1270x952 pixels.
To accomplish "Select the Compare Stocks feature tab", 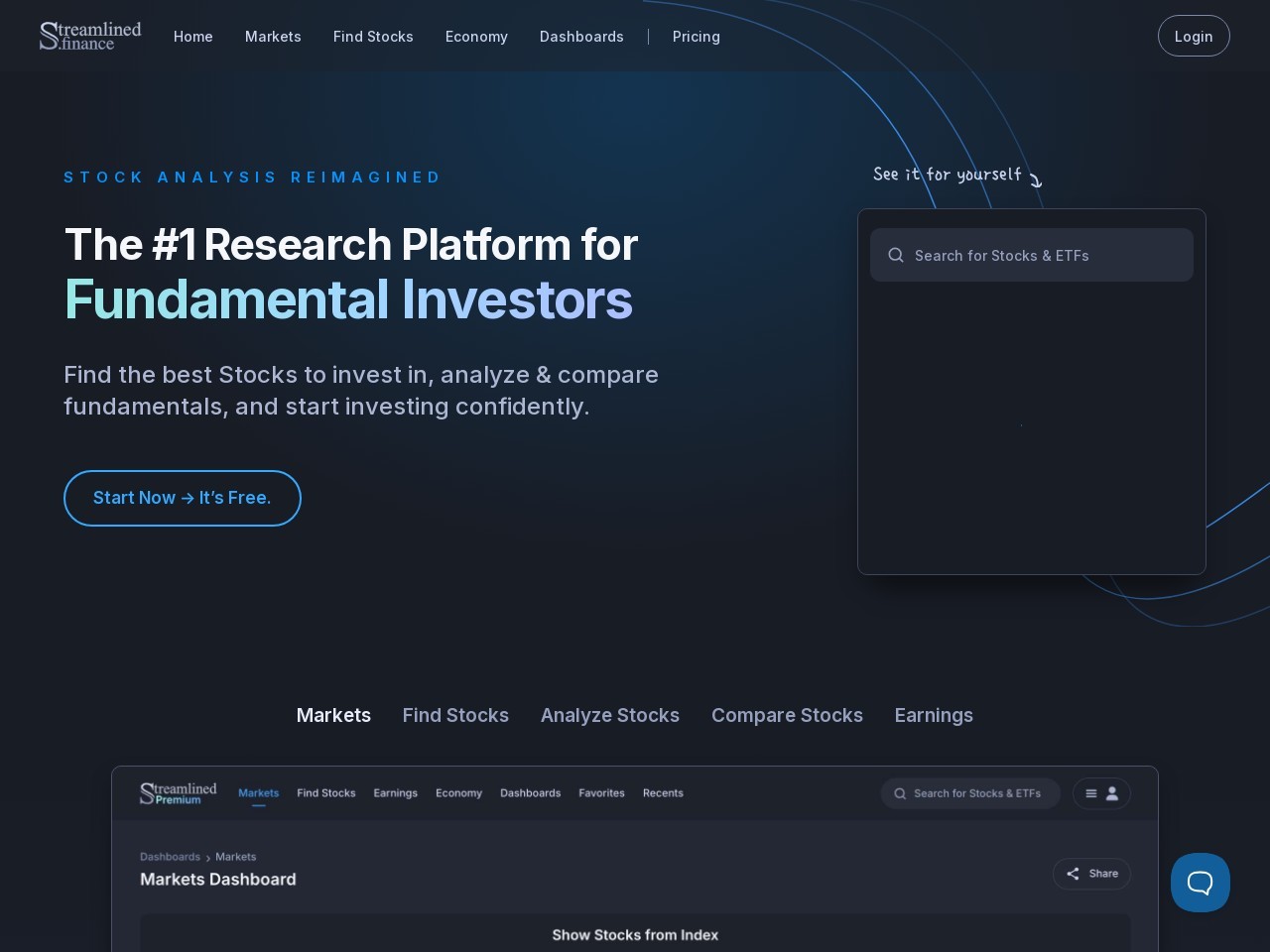I will pos(787,715).
